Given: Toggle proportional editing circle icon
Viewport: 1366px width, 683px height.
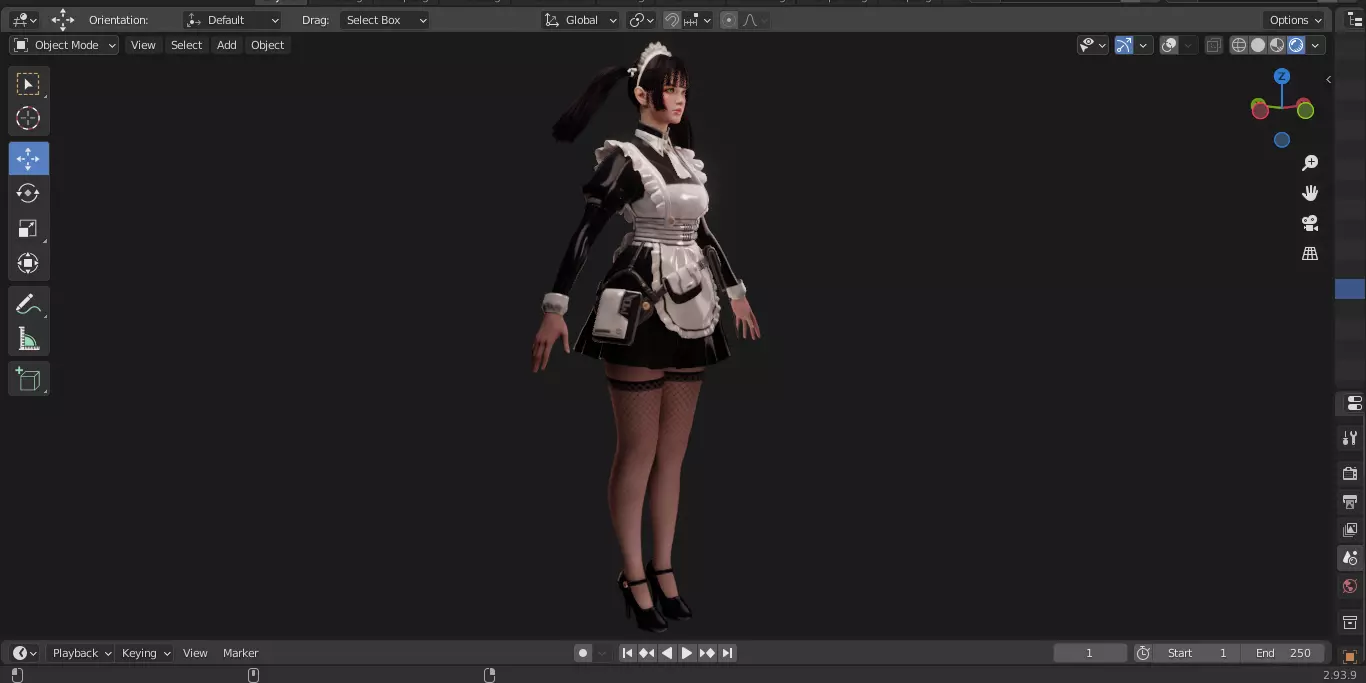Looking at the screenshot, I should pyautogui.click(x=729, y=20).
